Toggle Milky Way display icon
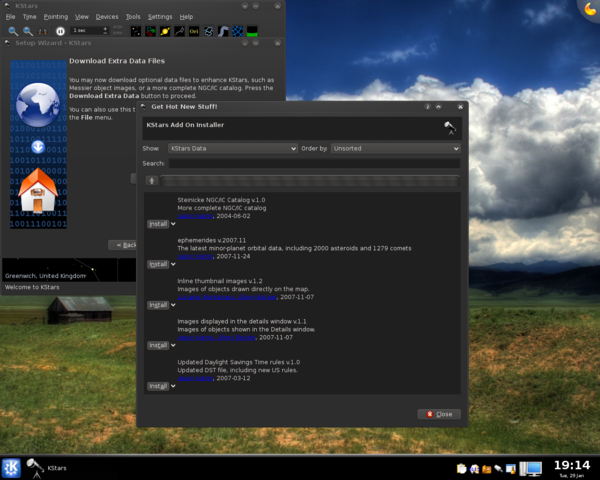 tap(209, 31)
